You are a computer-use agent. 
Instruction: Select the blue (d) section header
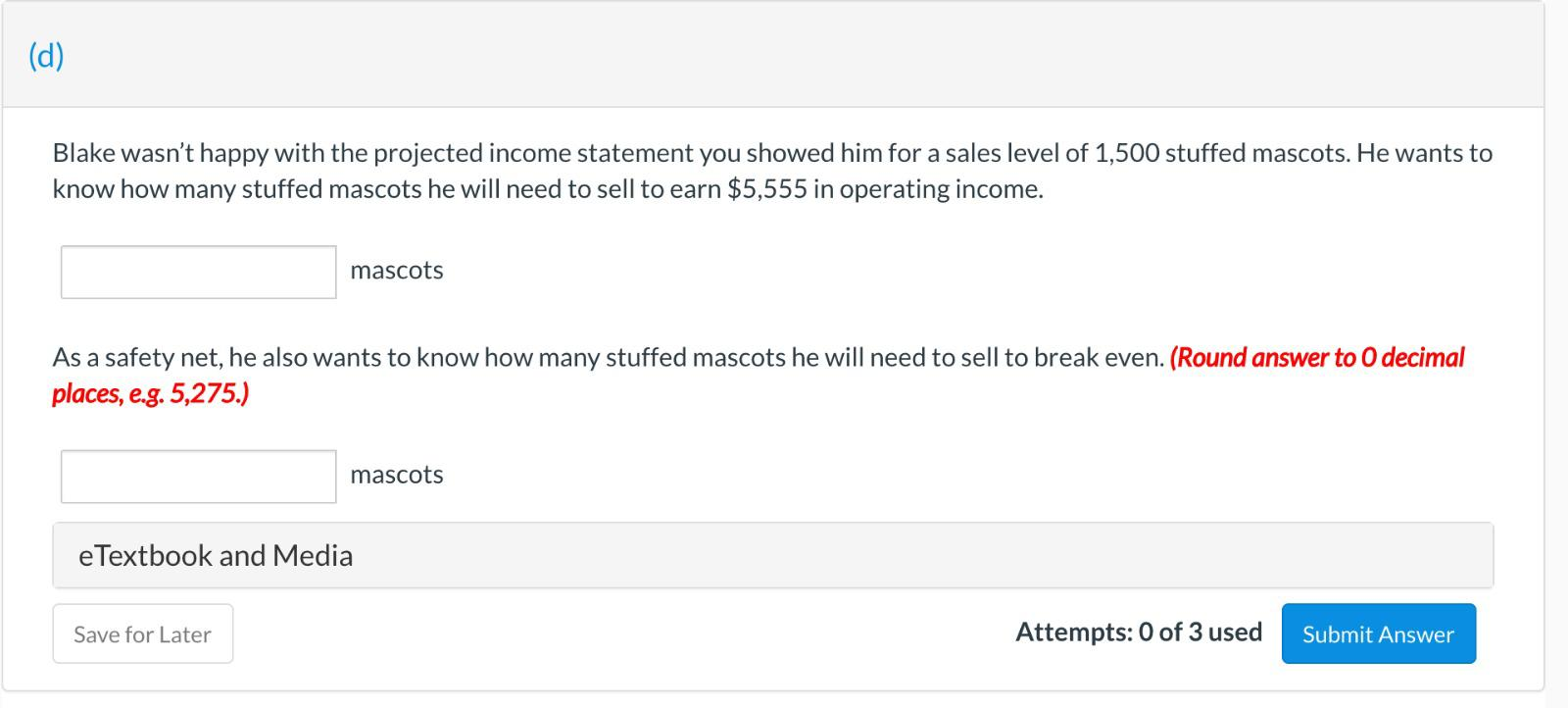pyautogui.click(x=45, y=56)
